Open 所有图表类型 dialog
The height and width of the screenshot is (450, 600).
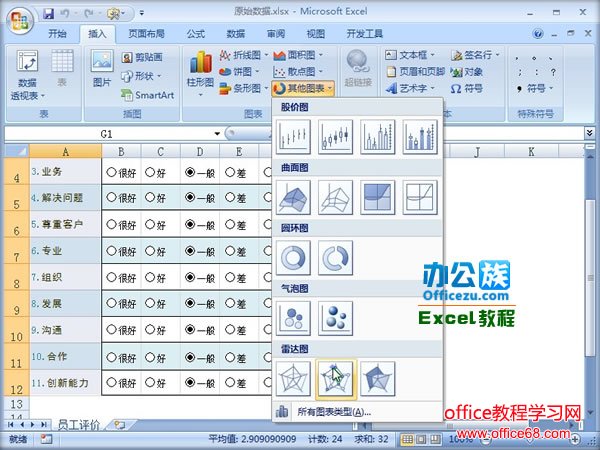point(357,412)
